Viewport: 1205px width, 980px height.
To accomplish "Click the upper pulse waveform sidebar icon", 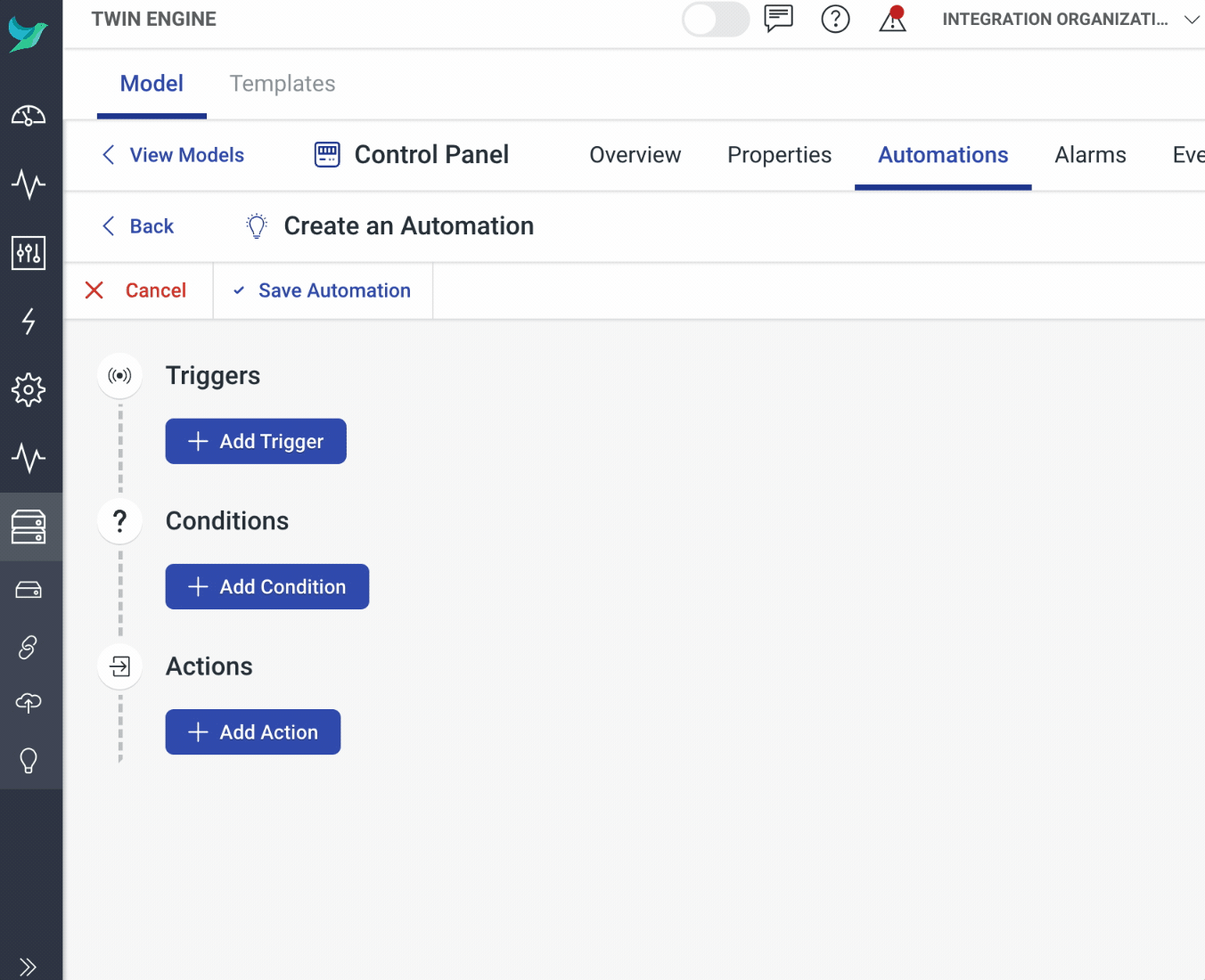I will click(x=29, y=184).
